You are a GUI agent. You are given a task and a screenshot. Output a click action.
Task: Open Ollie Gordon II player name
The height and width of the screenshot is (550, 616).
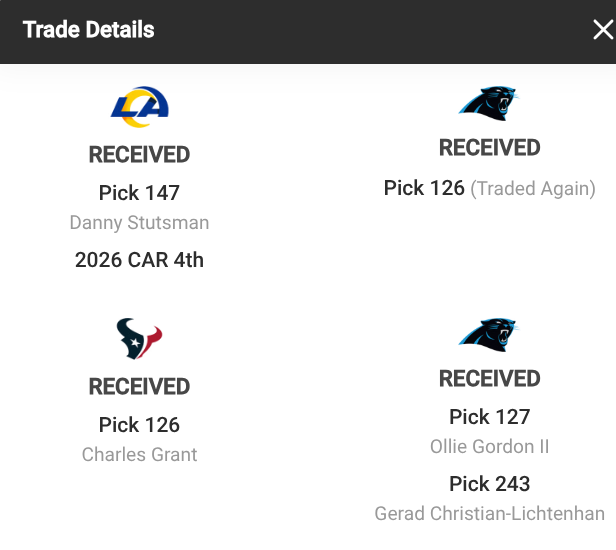pos(490,447)
